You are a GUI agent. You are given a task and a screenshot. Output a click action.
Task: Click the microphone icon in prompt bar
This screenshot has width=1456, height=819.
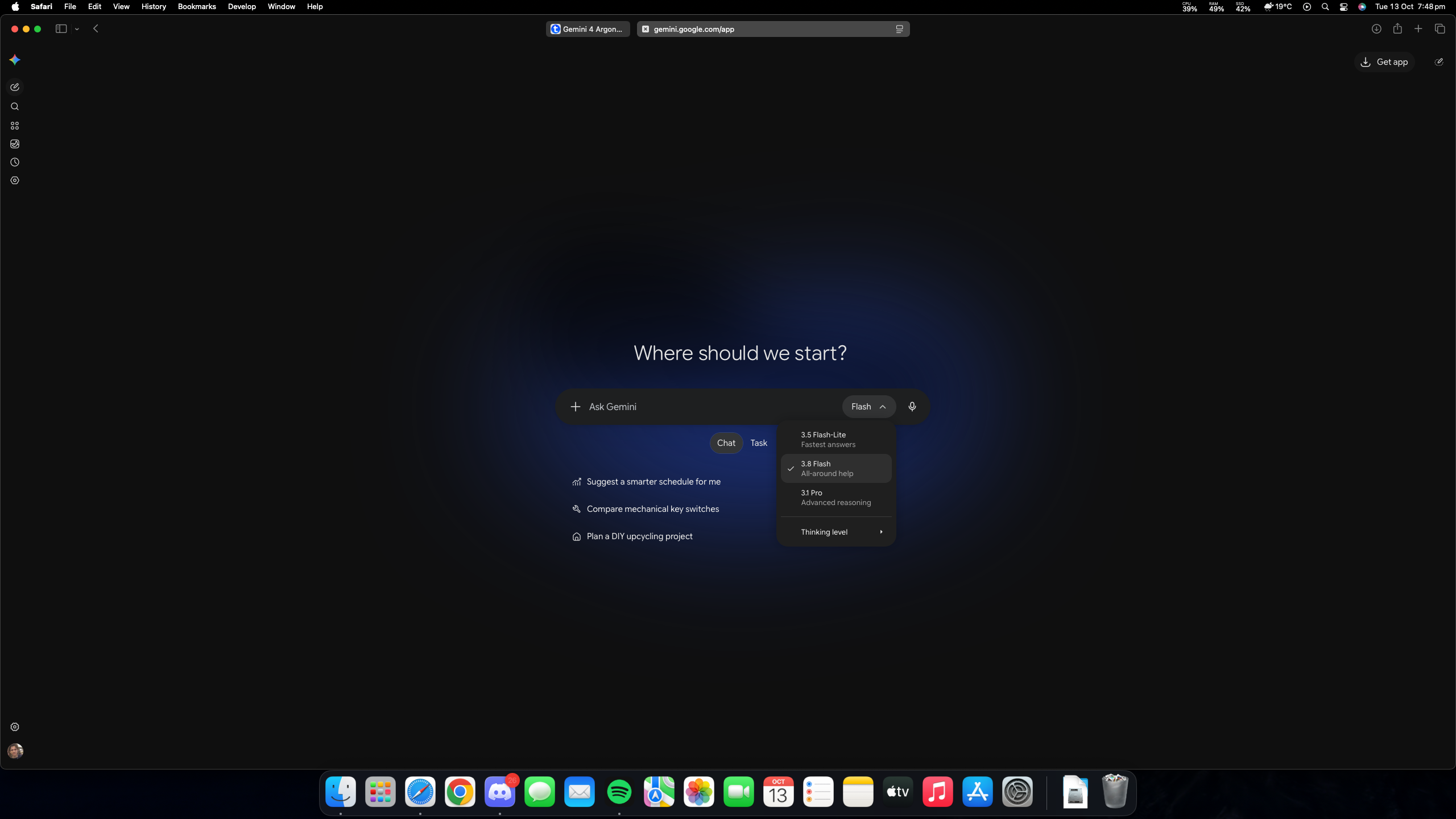point(912,407)
